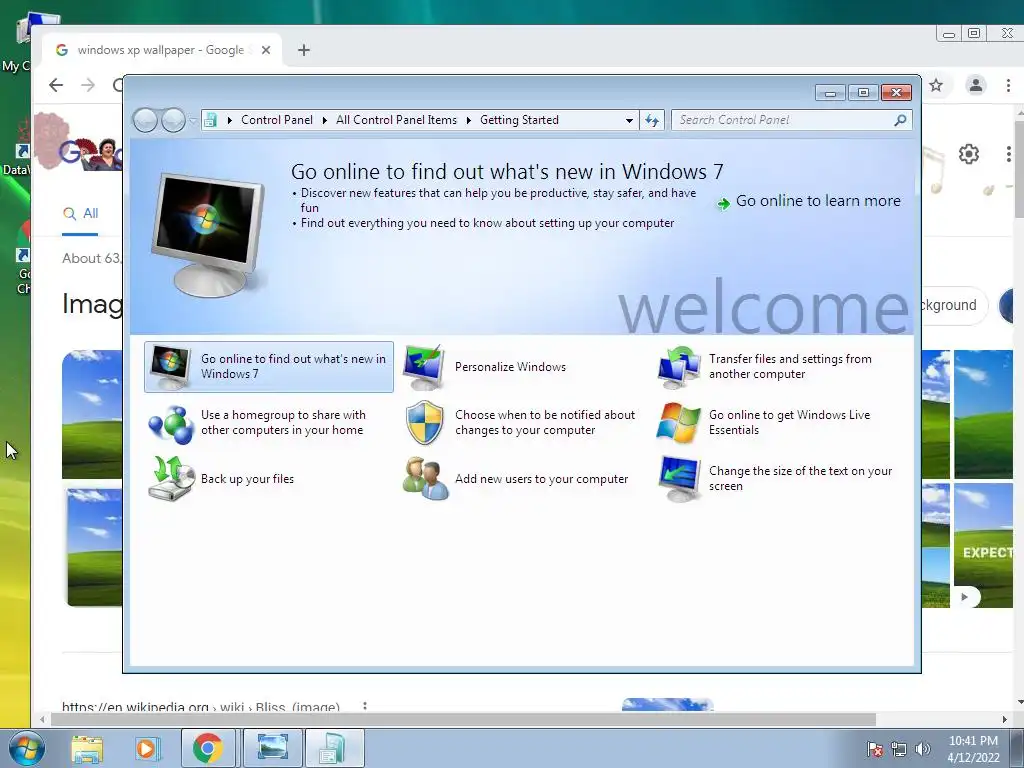
Task: Open network status icon in tray
Action: [899, 749]
